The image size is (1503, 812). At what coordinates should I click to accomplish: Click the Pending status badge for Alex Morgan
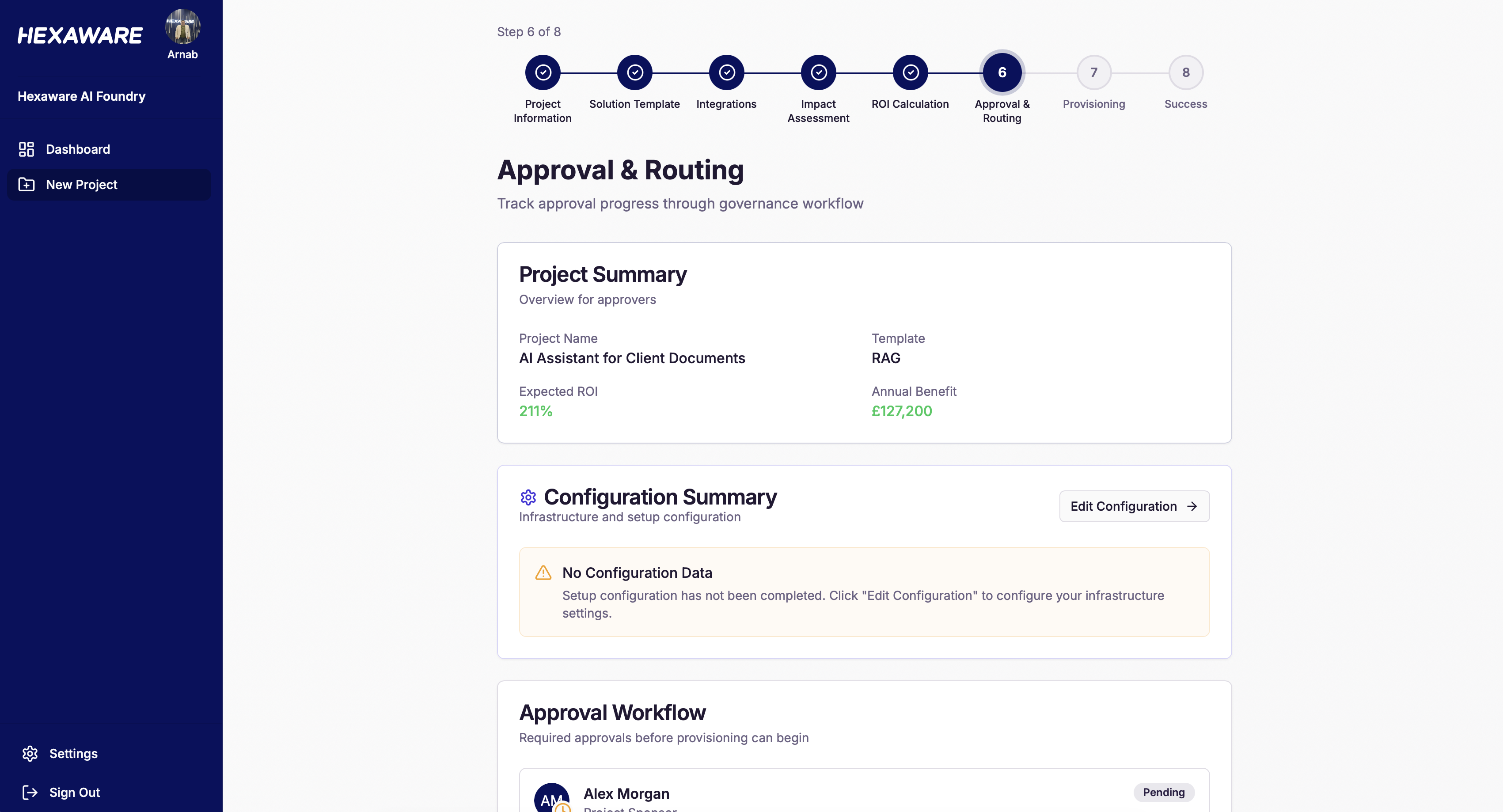[x=1162, y=792]
